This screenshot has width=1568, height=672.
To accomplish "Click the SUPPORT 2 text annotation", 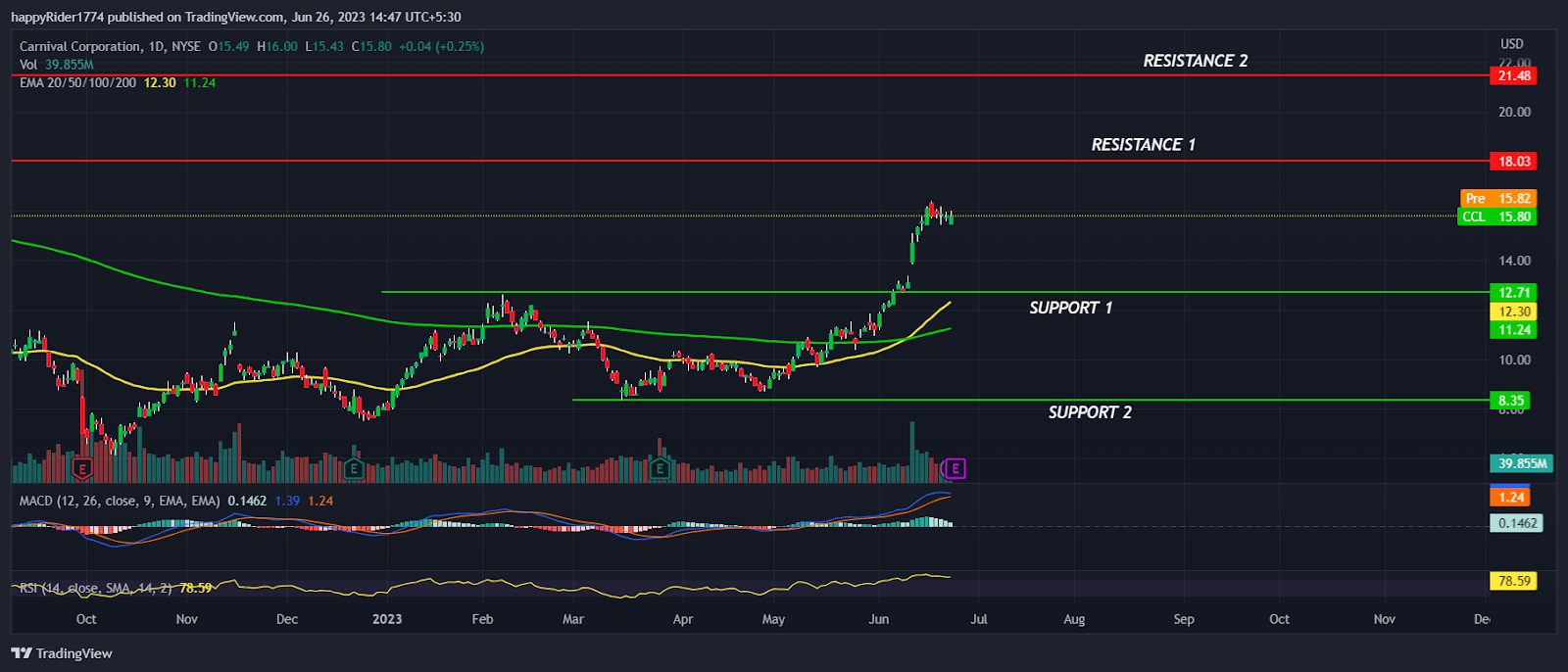I will pos(1090,412).
